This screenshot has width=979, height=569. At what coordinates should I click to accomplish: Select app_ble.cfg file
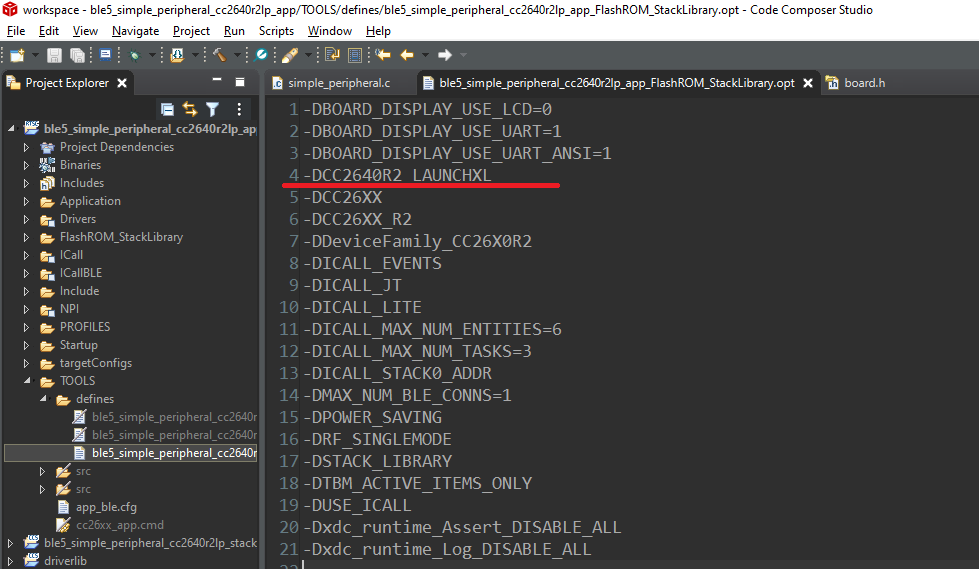(106, 507)
